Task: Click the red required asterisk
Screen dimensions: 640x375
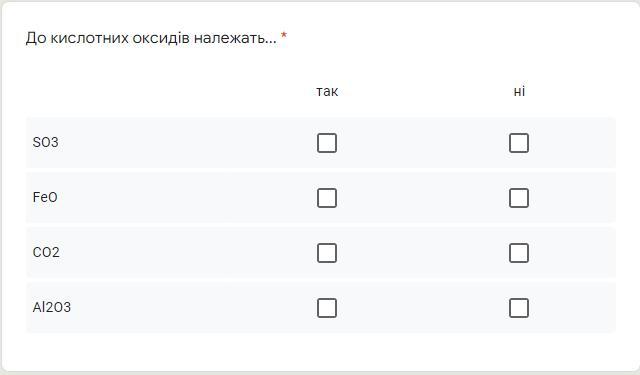Action: (284, 36)
